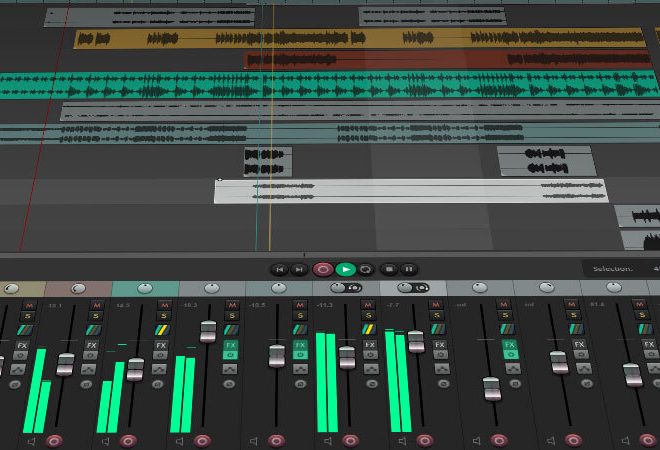The height and width of the screenshot is (450, 660).
Task: Toggle record monitoring speaker on the -10.5 strip
Action: (x=253, y=441)
